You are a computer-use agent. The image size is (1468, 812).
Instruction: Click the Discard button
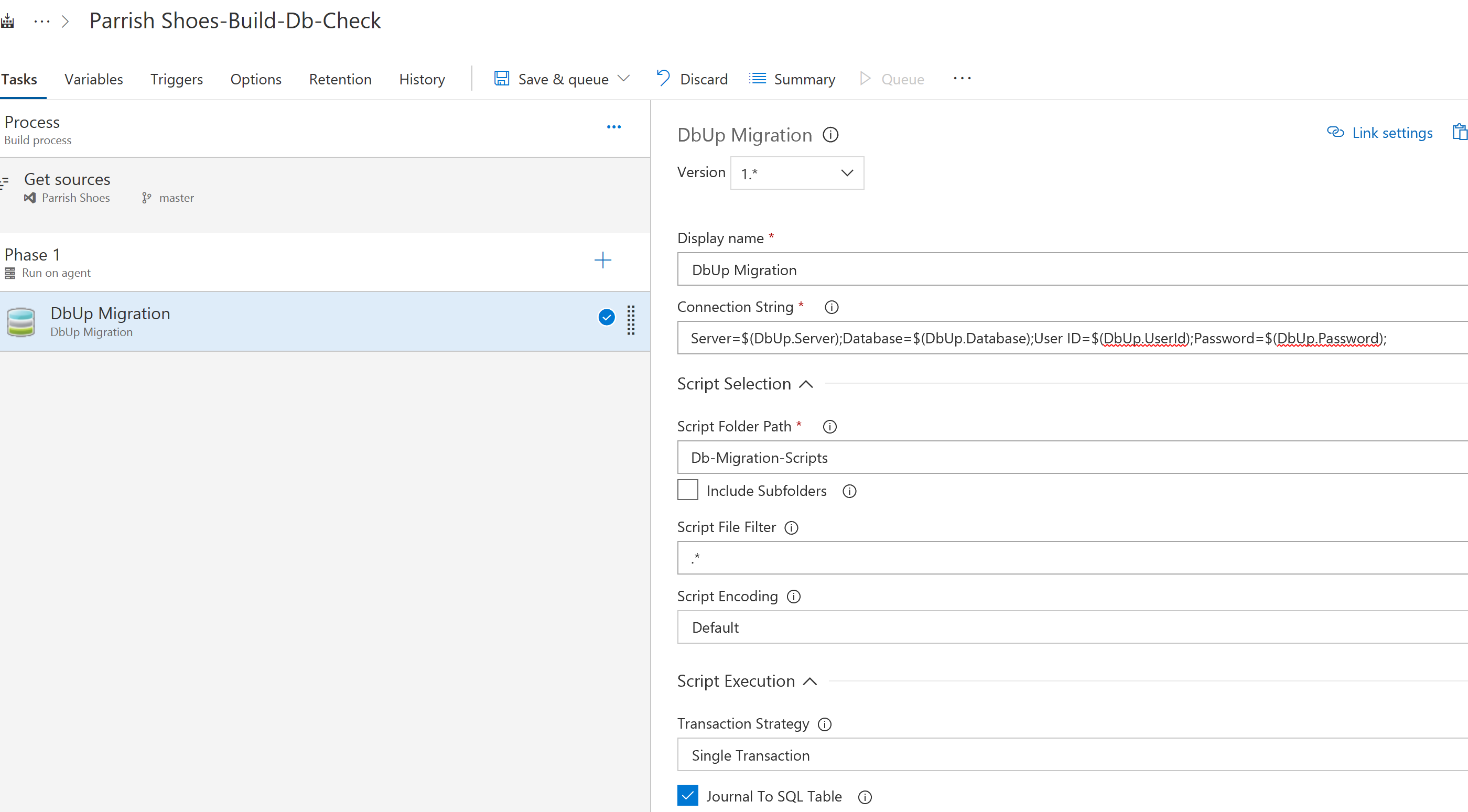coord(692,79)
